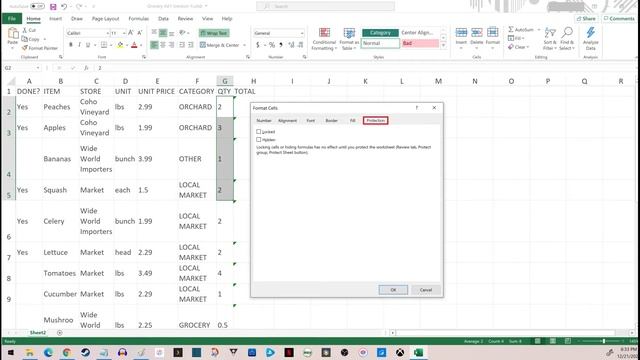640x360 pixels.
Task: Toggle the AutoSave switch
Action: tap(38, 7)
